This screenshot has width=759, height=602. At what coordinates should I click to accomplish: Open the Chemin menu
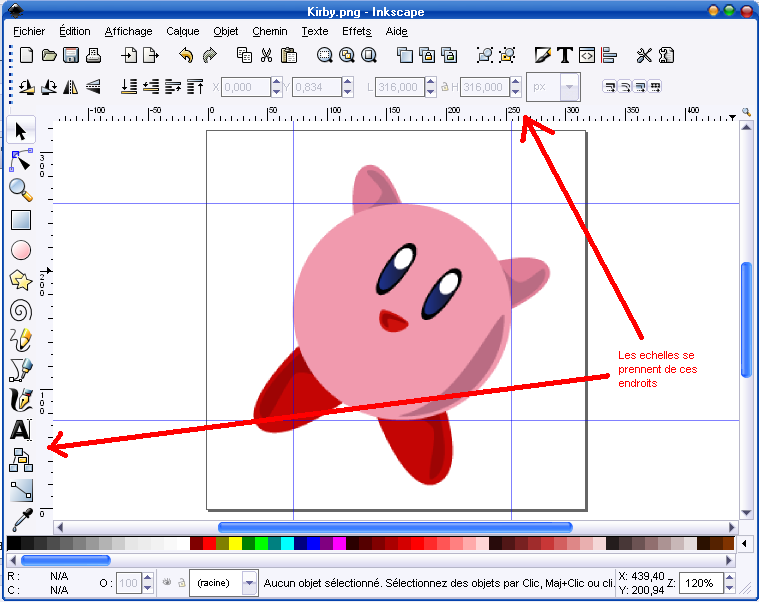pyautogui.click(x=270, y=31)
